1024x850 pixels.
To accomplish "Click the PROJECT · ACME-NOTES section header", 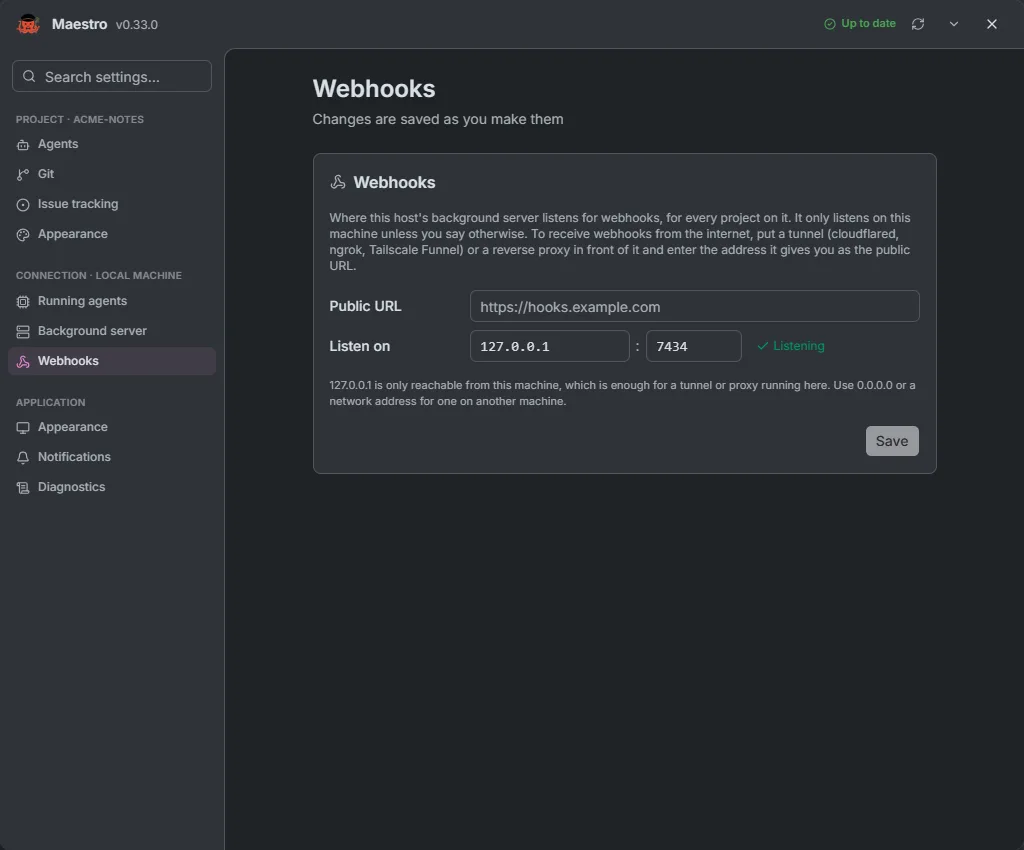I will click(80, 119).
